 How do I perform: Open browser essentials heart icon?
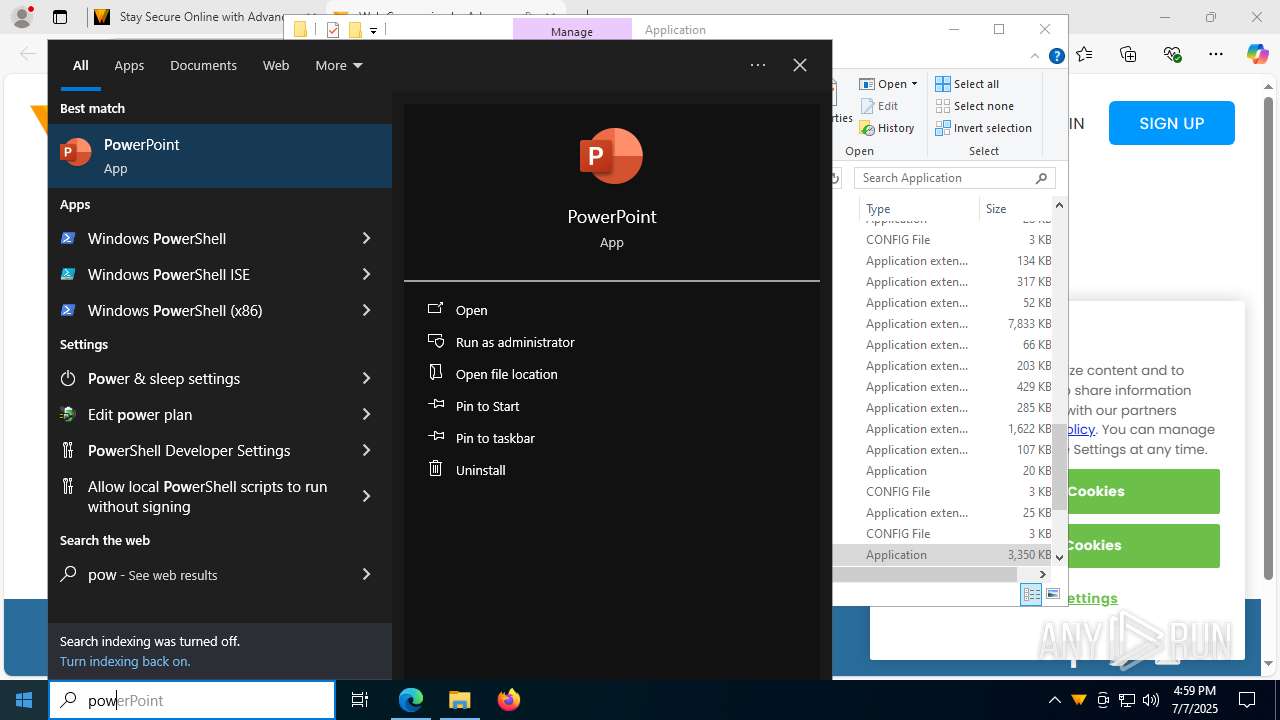[x=1172, y=54]
